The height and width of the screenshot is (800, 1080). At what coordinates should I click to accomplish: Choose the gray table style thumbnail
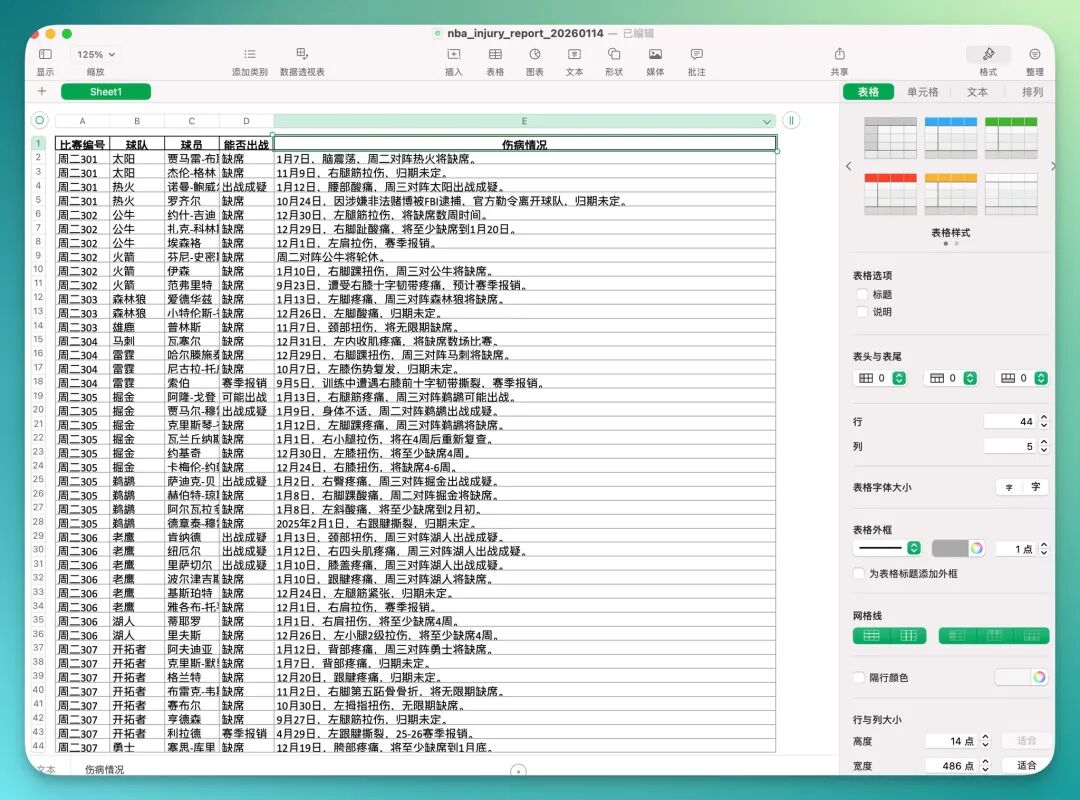tap(890, 138)
